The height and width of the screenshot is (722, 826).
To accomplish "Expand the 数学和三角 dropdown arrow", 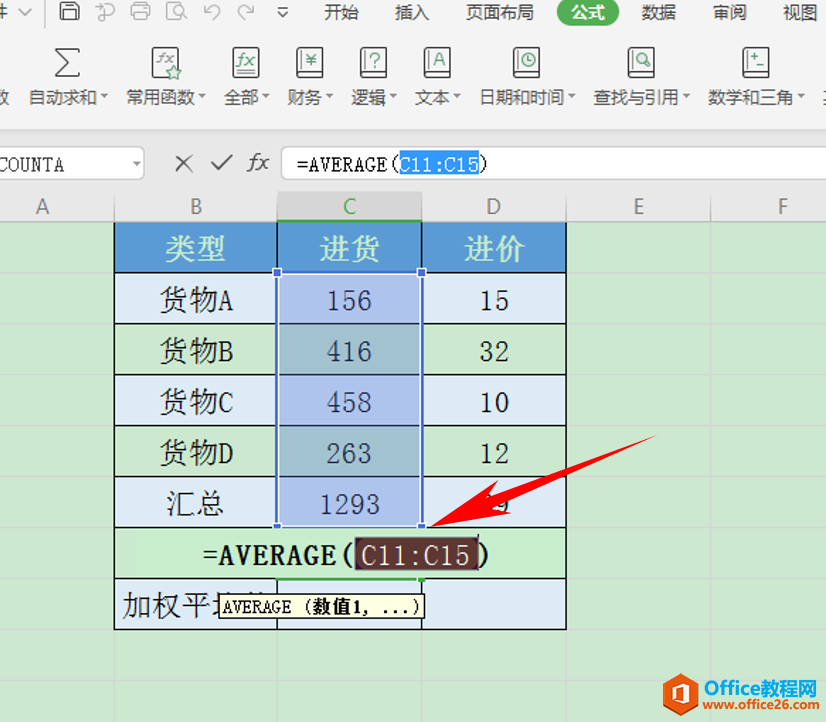I will pyautogui.click(x=801, y=96).
